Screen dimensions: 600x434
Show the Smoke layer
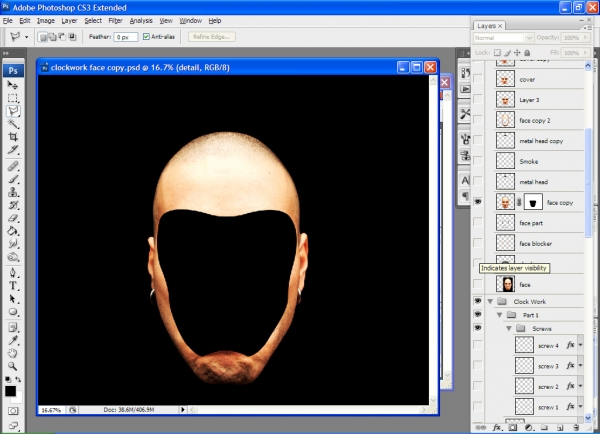coord(478,161)
